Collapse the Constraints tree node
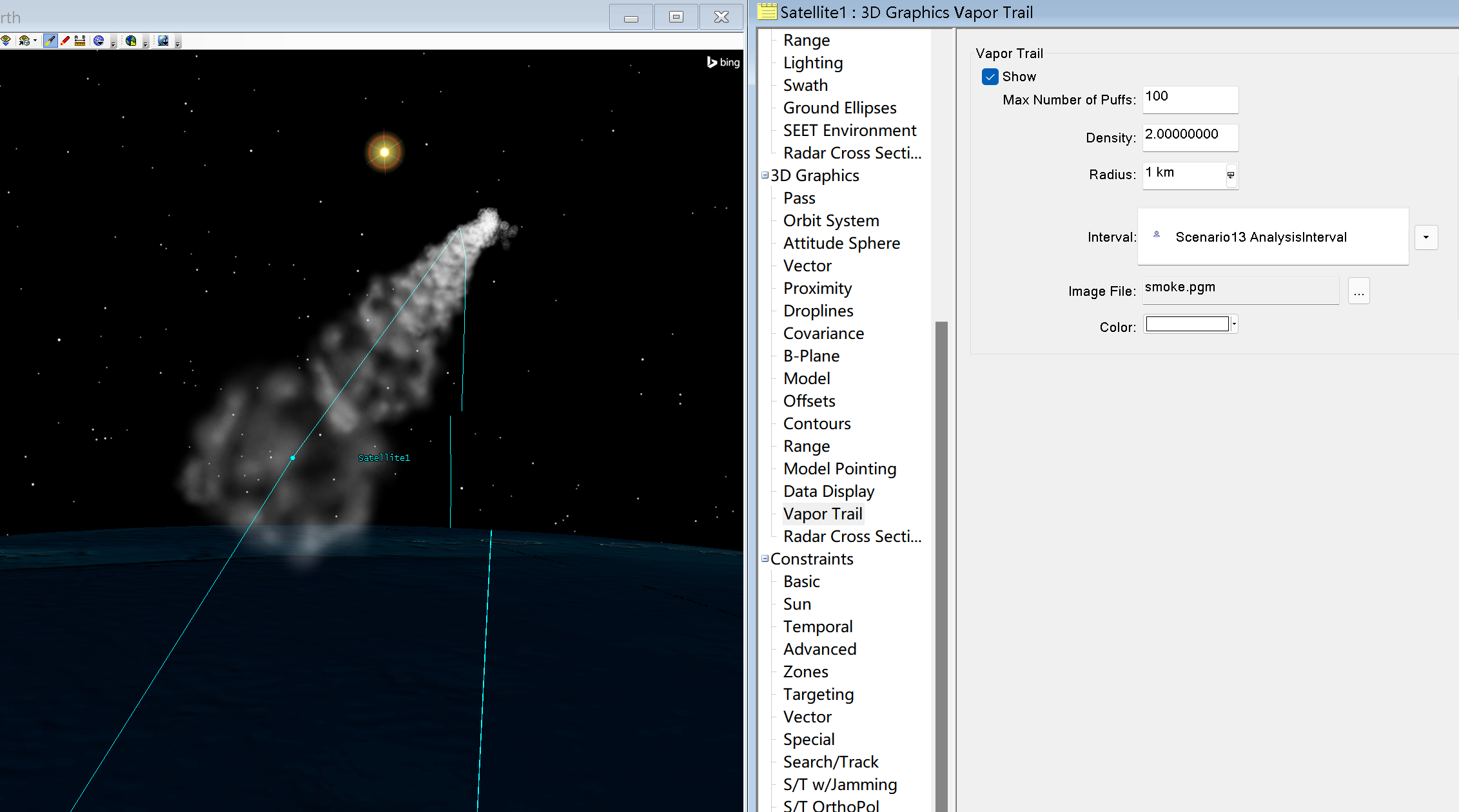The height and width of the screenshot is (812, 1459). (765, 559)
